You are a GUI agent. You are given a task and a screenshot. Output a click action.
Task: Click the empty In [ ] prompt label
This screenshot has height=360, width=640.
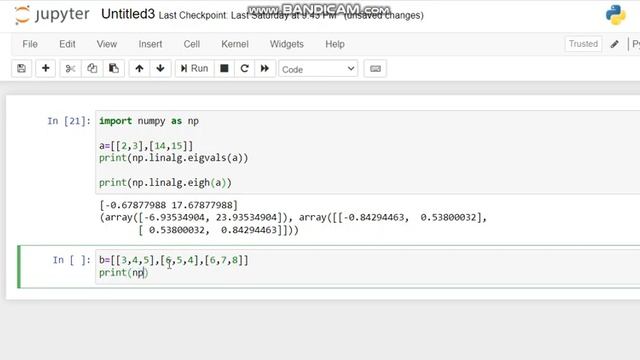[x=71, y=260]
